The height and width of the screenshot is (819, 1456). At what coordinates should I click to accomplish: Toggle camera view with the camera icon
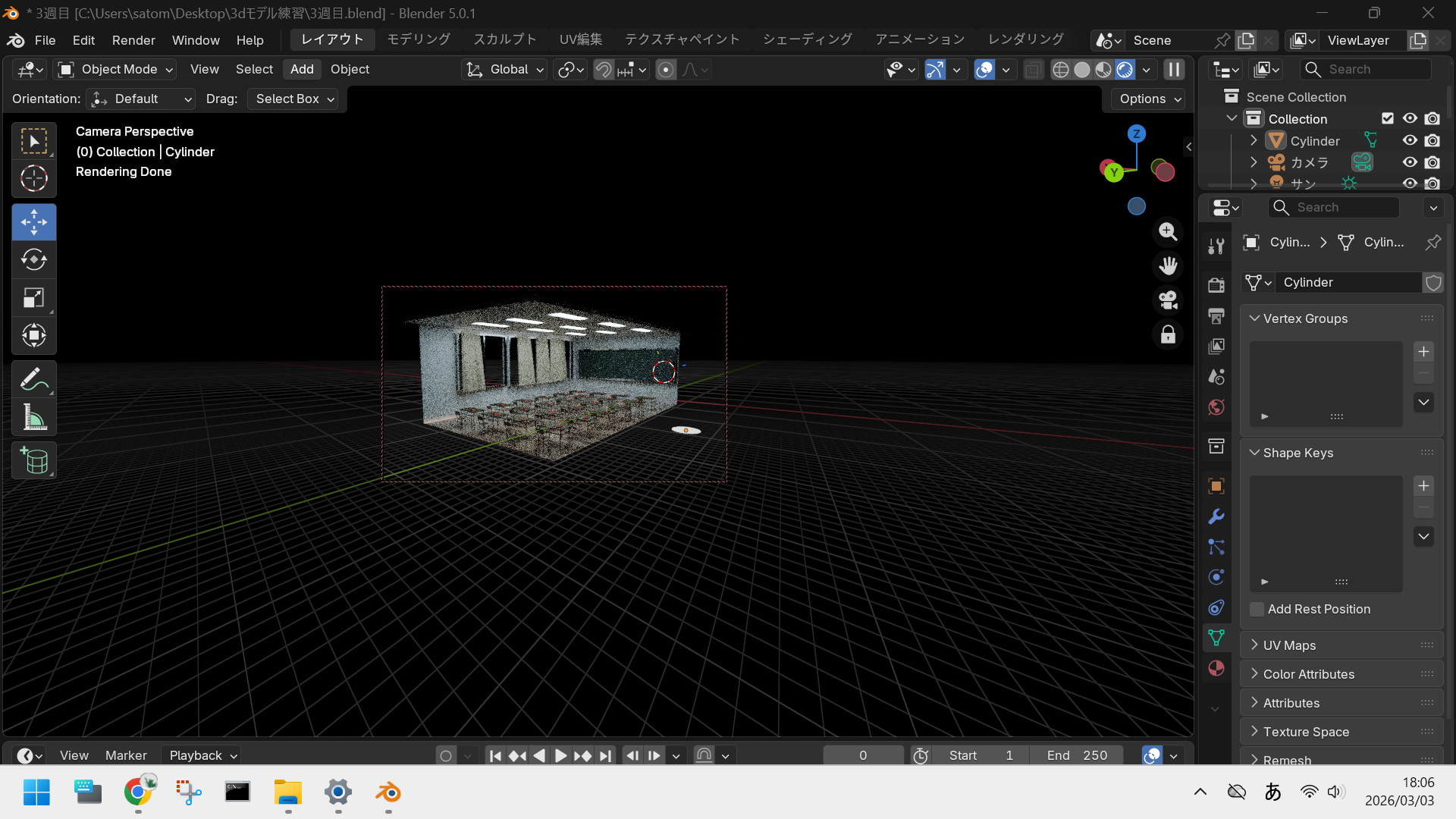tap(1168, 300)
